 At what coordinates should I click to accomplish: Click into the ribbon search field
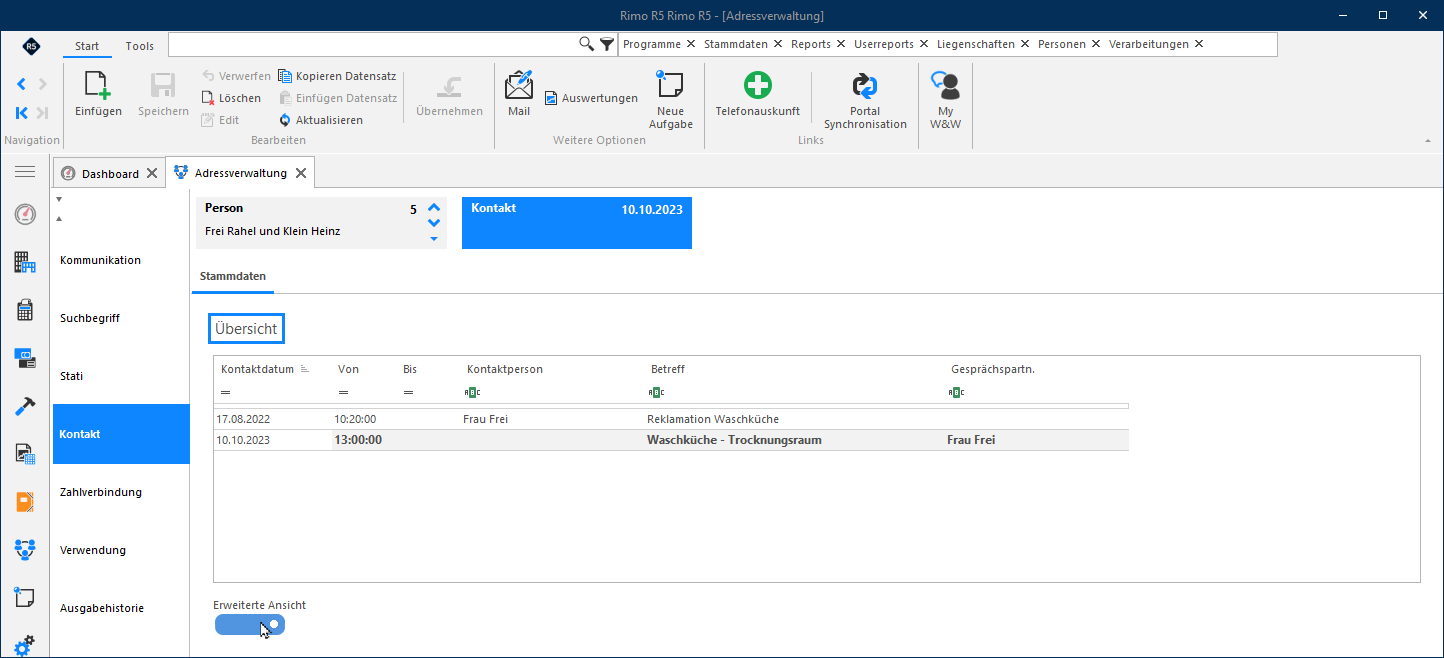pyautogui.click(x=373, y=44)
